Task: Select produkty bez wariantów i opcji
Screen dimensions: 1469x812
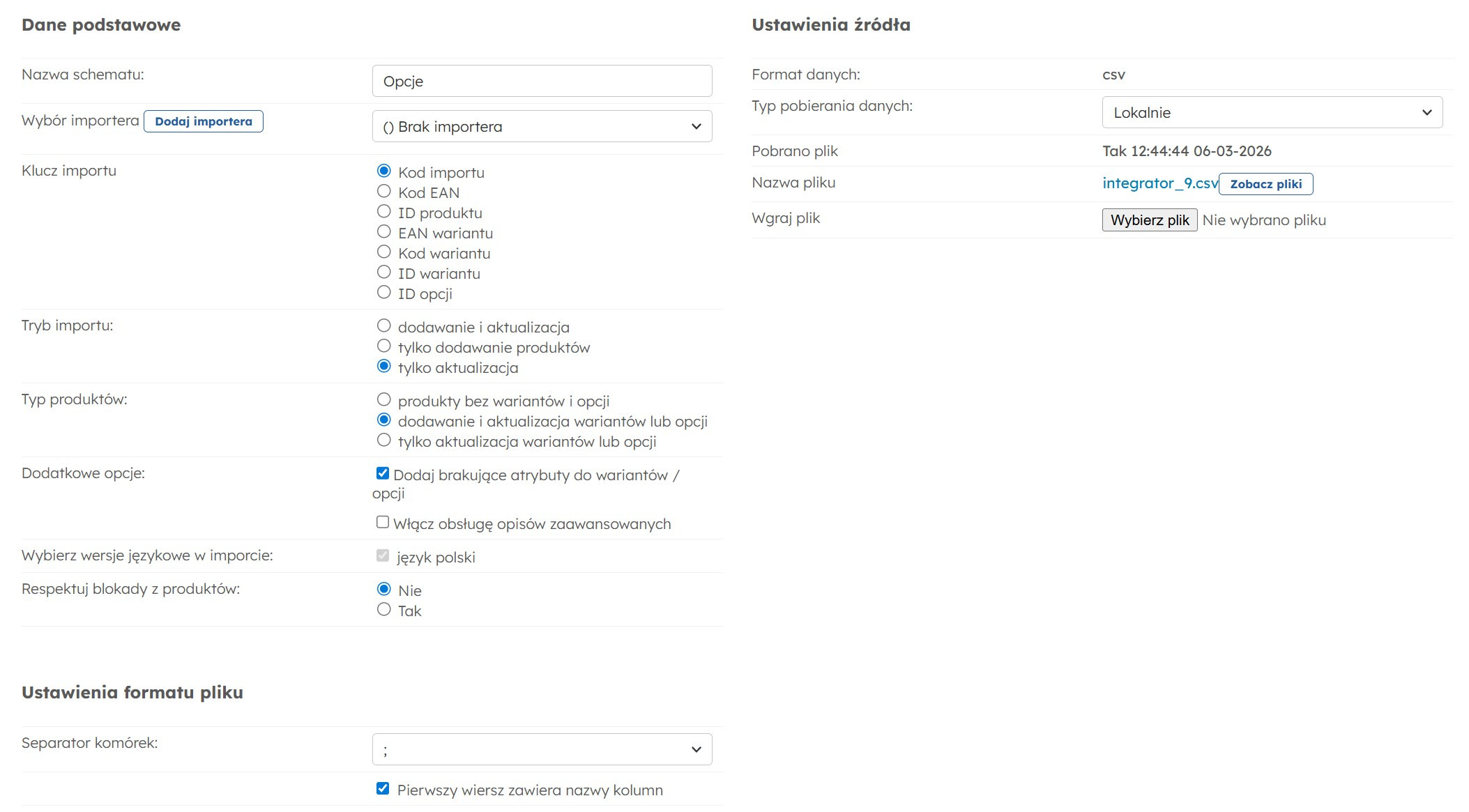Action: (383, 399)
